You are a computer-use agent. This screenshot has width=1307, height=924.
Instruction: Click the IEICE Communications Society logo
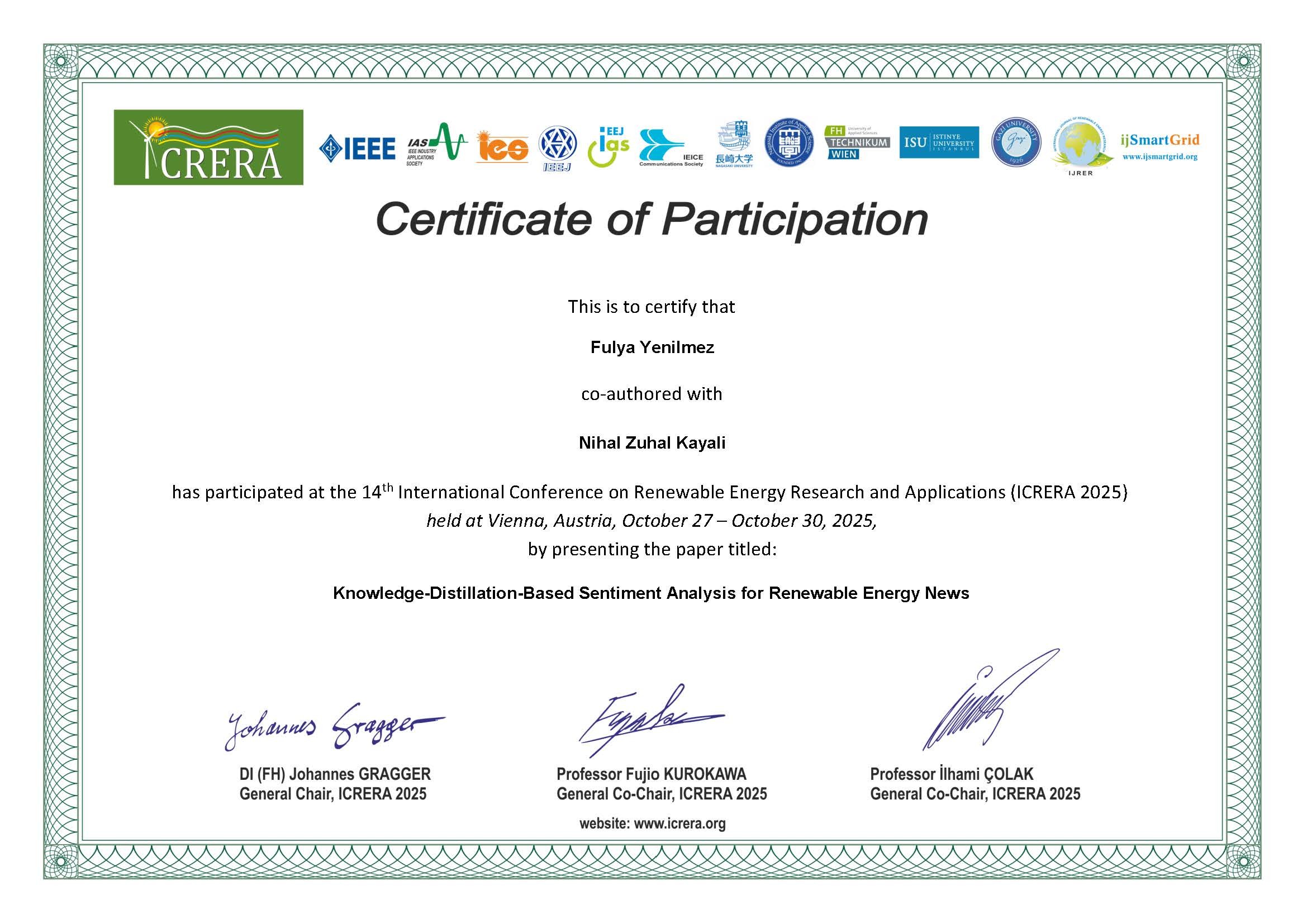(x=671, y=148)
